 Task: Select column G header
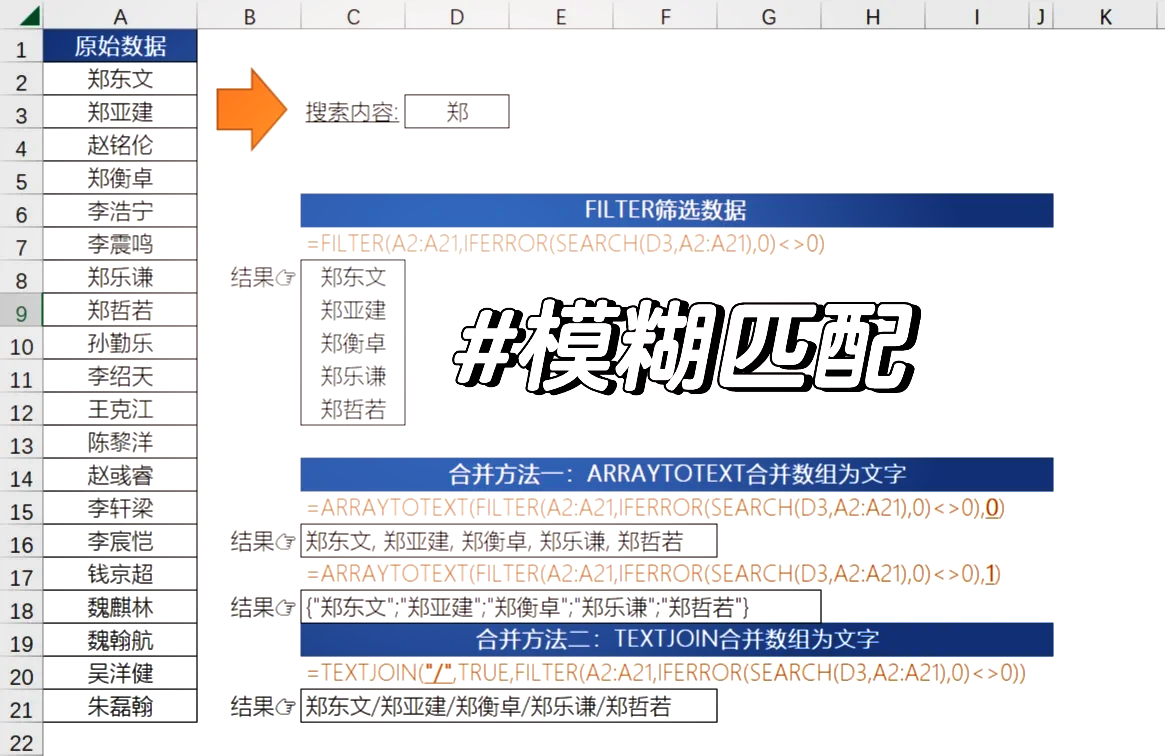click(x=769, y=16)
